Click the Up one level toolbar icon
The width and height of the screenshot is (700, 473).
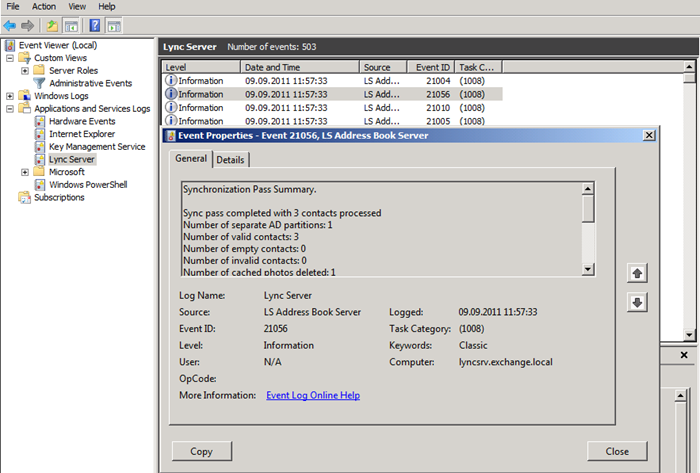(x=52, y=26)
